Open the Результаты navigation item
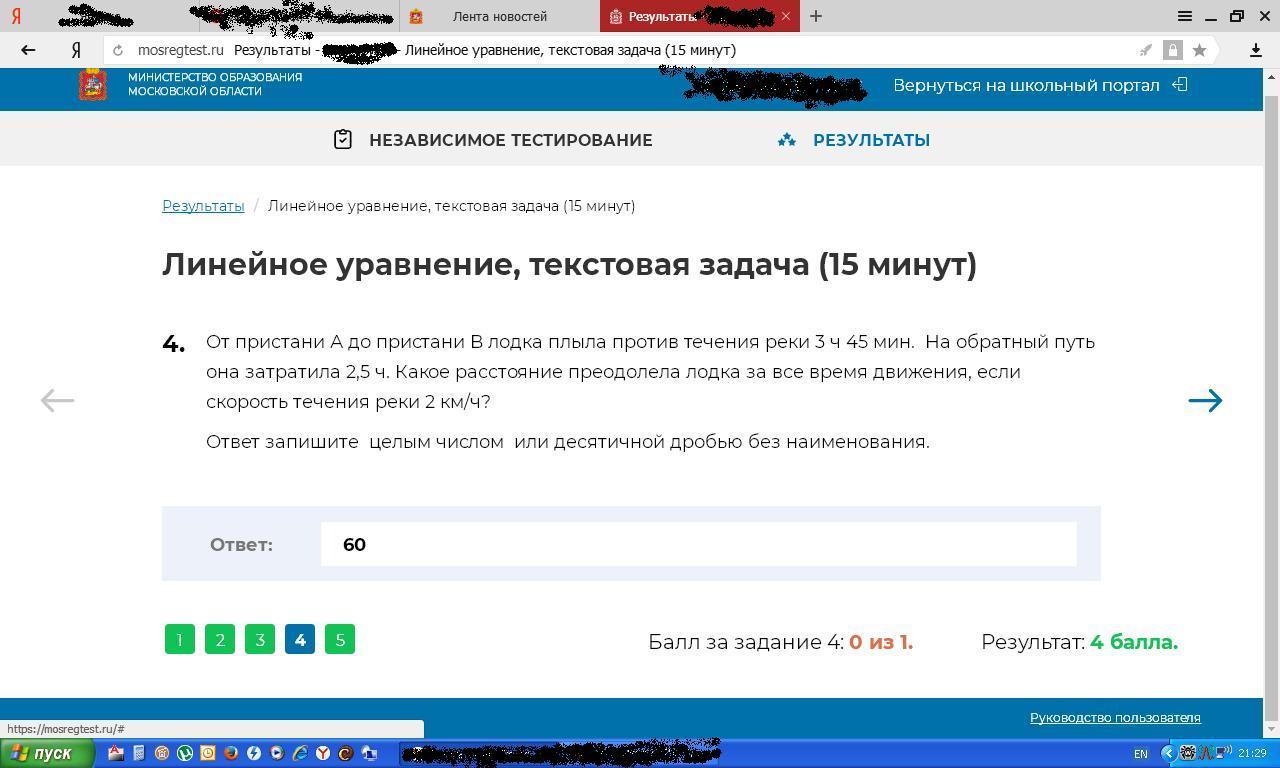The height and width of the screenshot is (768, 1280). pos(871,140)
